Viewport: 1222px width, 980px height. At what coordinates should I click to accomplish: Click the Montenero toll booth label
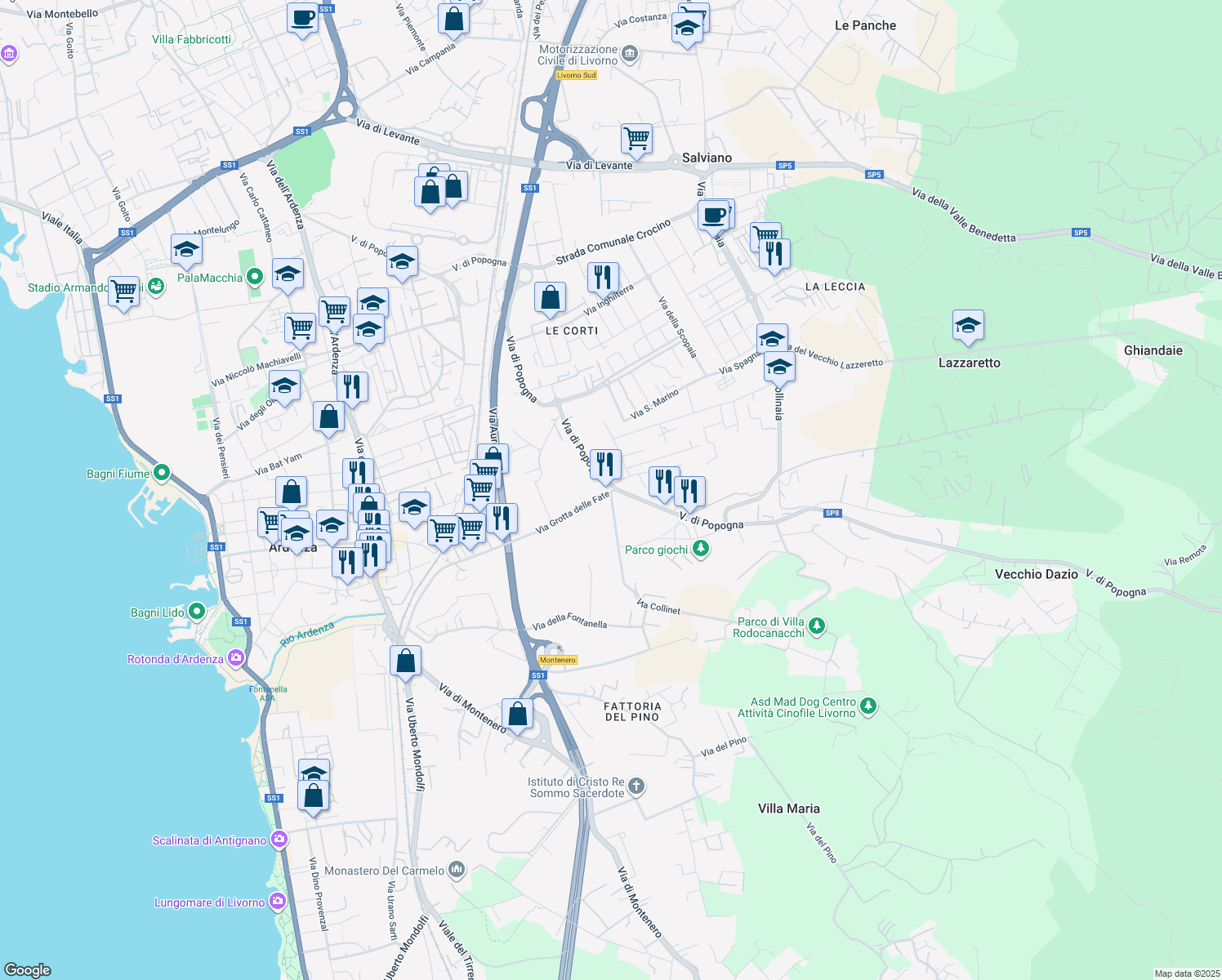558,660
